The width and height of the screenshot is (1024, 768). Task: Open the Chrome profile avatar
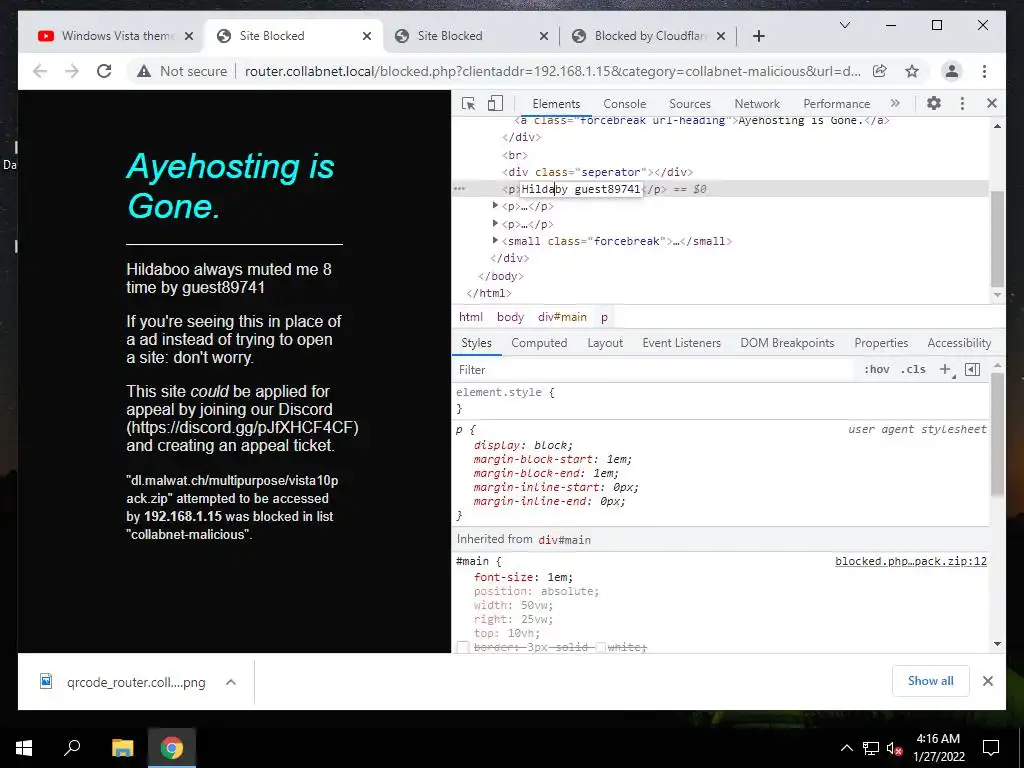952,71
